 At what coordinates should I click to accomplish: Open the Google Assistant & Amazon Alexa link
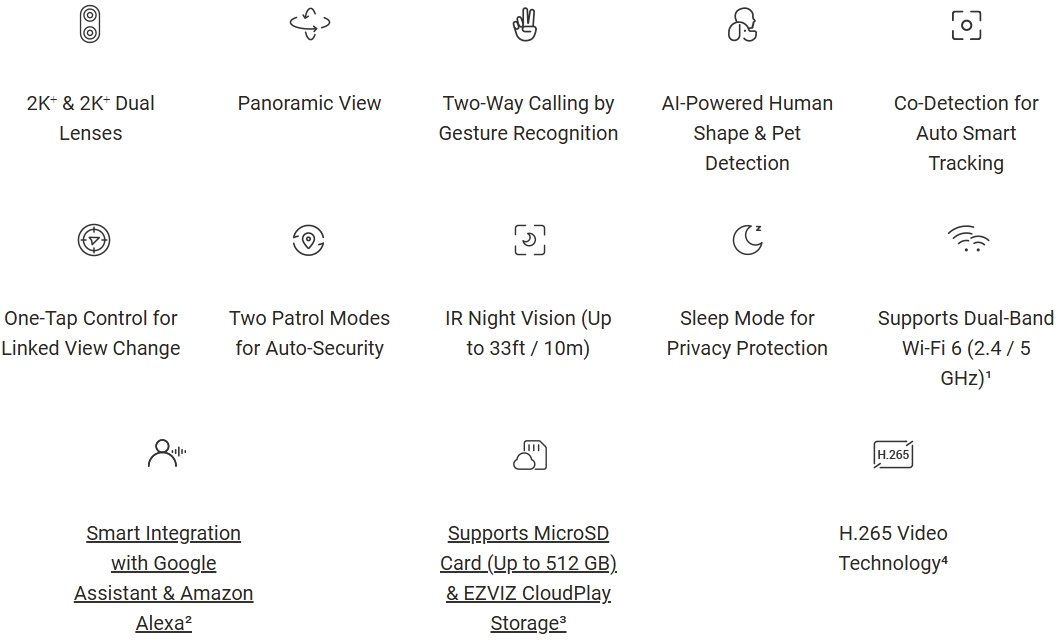click(164, 578)
